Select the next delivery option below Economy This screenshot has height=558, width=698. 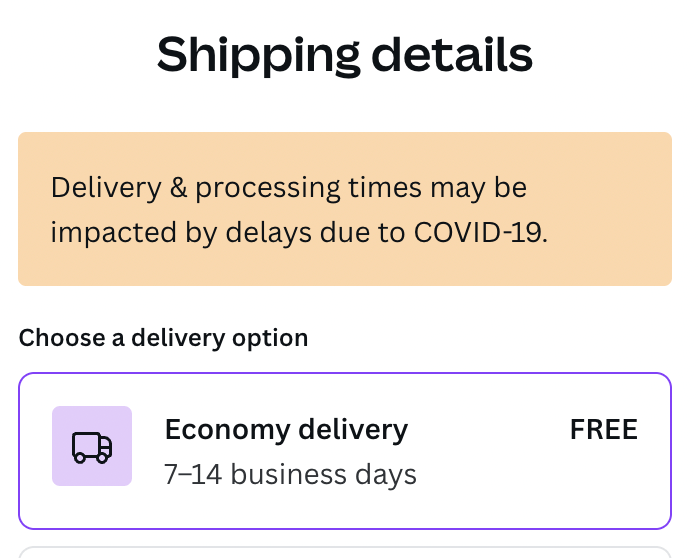click(x=345, y=552)
